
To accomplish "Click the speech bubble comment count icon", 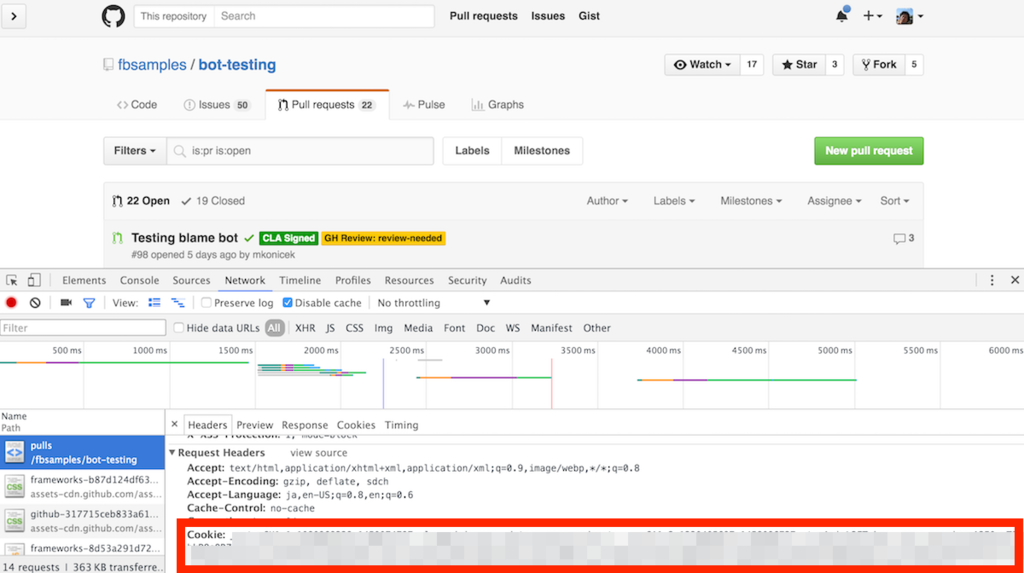I will click(x=899, y=238).
